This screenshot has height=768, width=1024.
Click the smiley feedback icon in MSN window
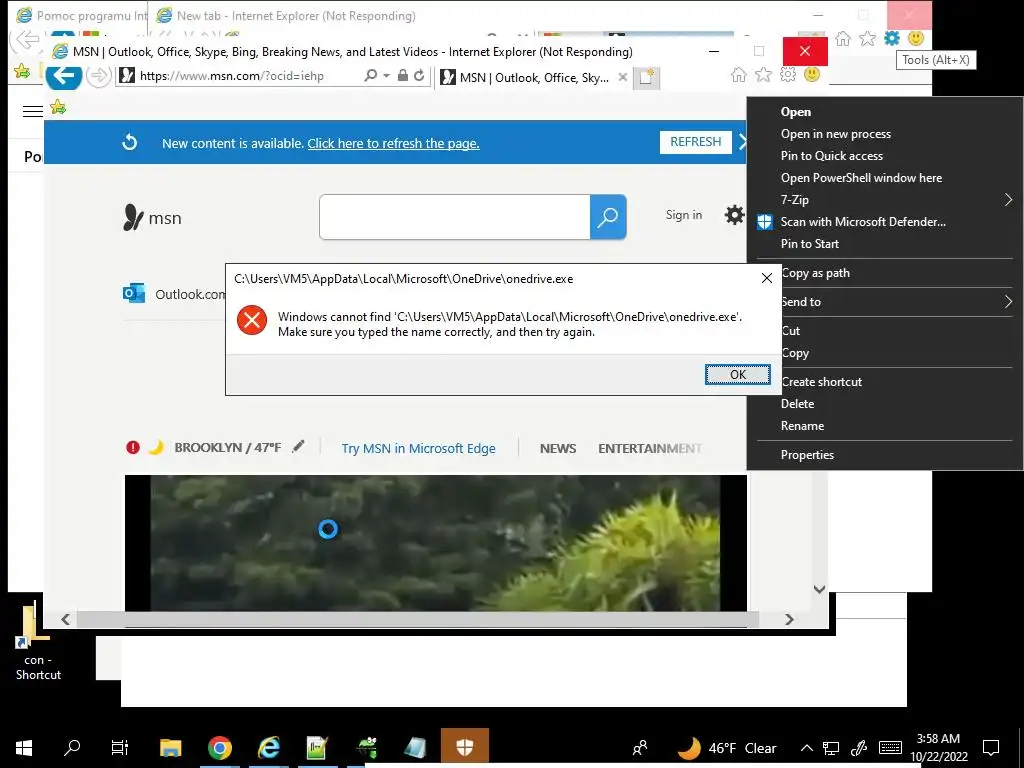coord(812,74)
